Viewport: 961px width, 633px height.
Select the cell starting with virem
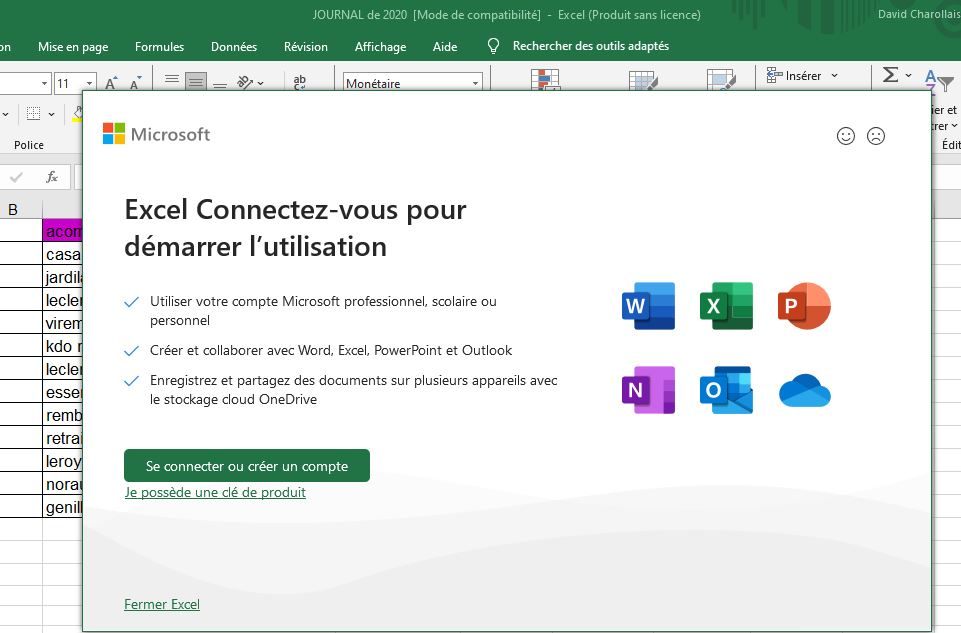[63, 323]
